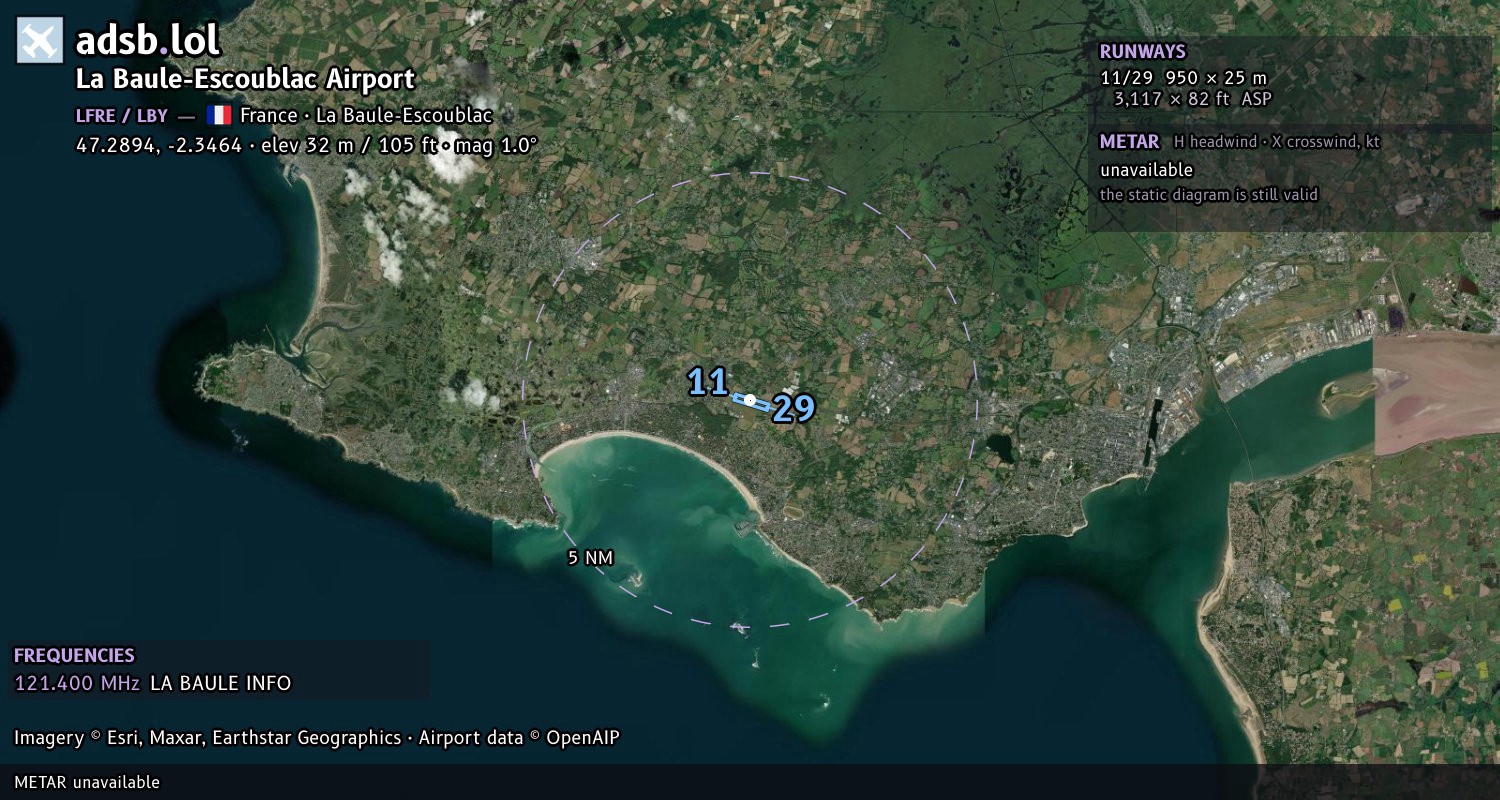Viewport: 1500px width, 800px height.
Task: Click the adsb.lol site title
Action: (x=148, y=41)
